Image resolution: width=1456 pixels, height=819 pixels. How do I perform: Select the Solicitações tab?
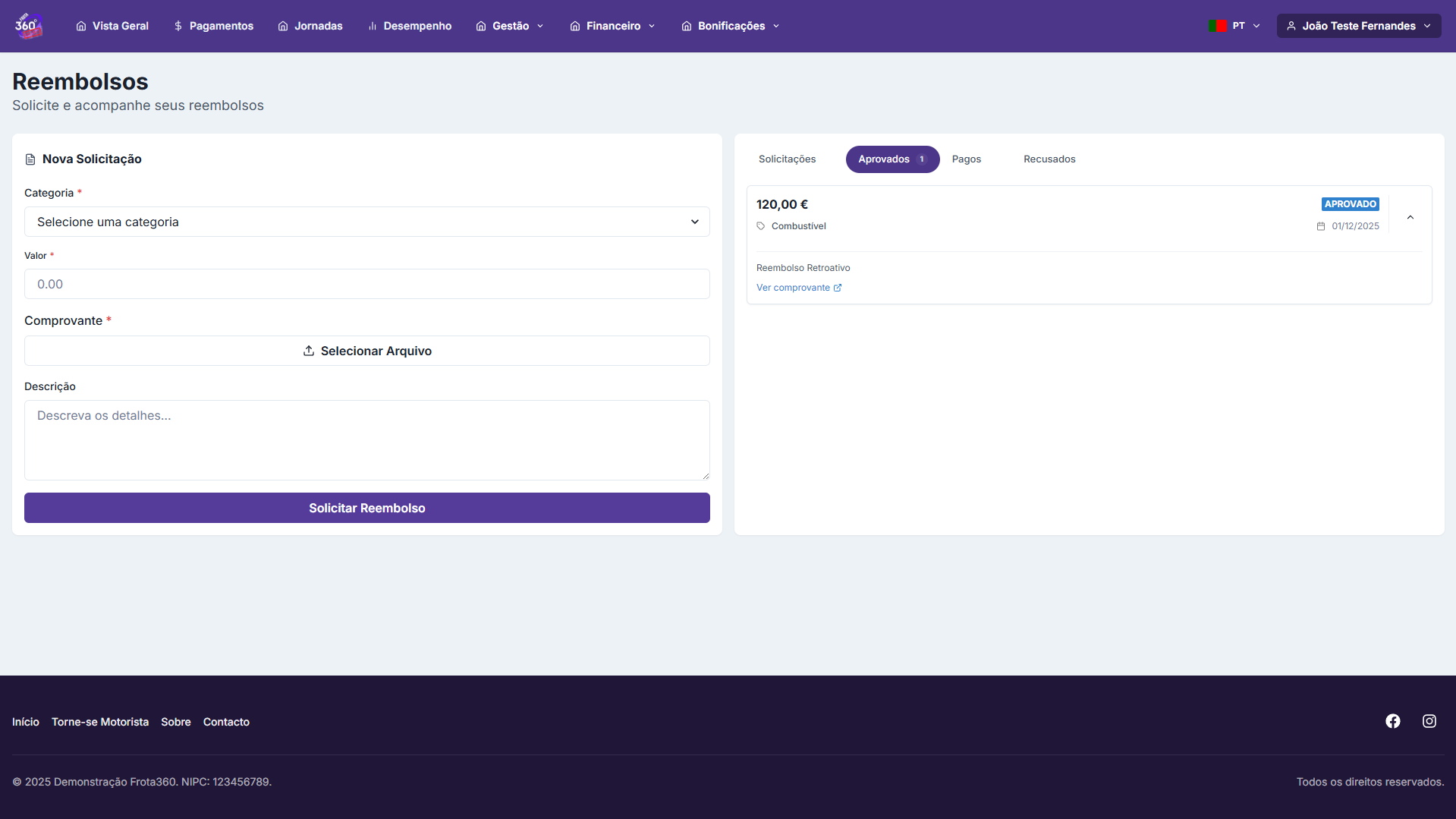[787, 159]
